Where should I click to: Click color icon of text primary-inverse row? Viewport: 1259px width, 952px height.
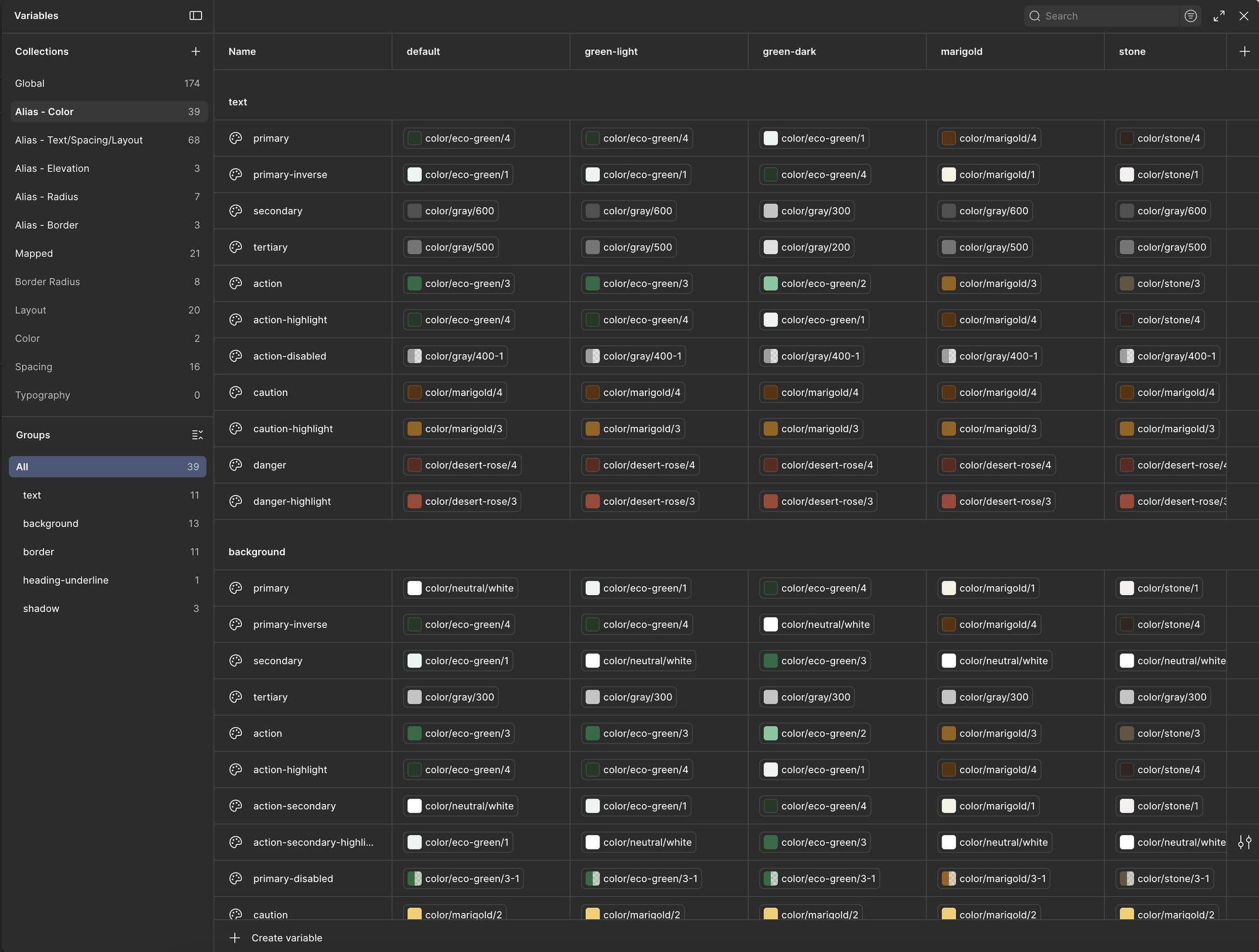(236, 174)
